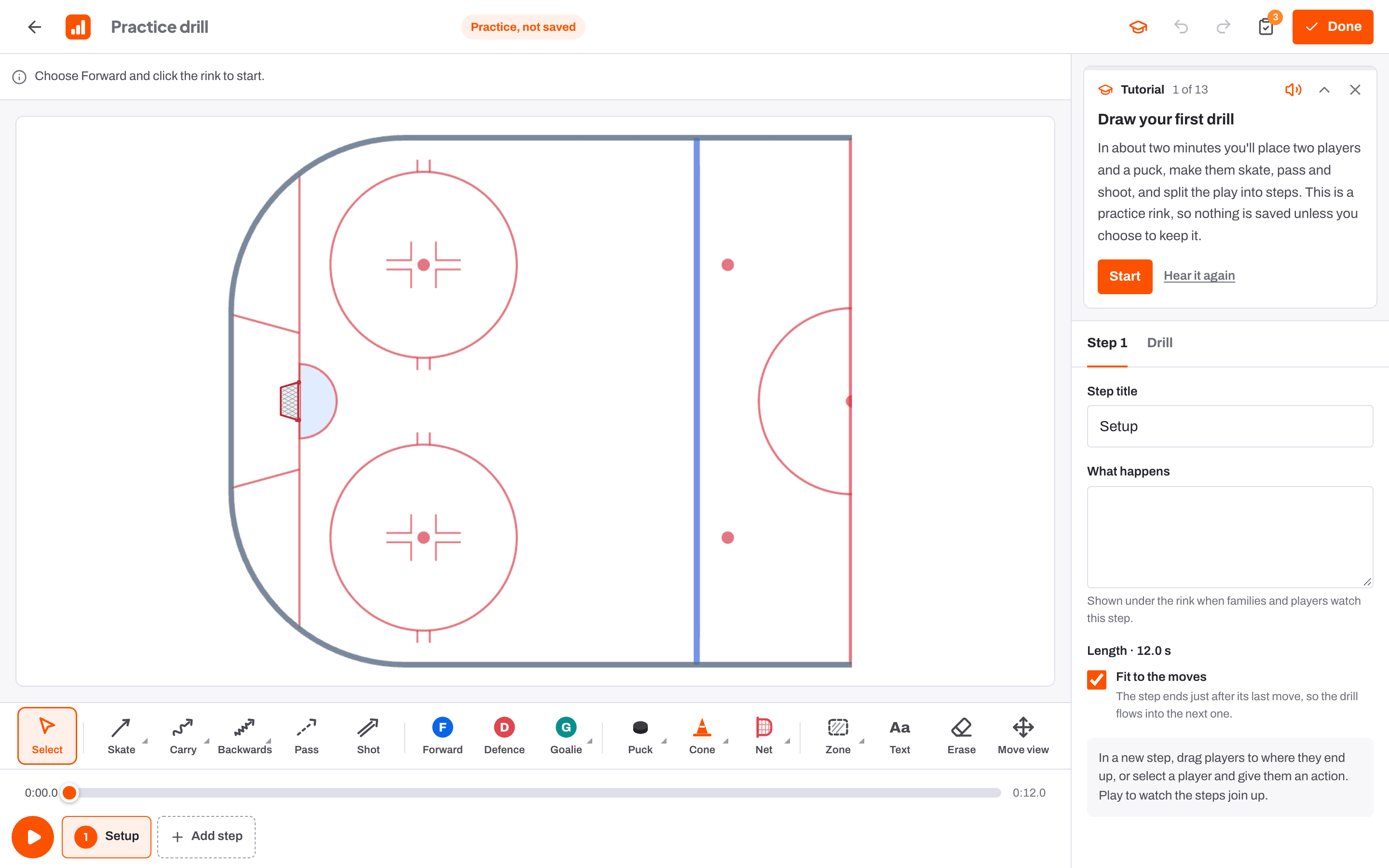Expand the Puck tool options triangle
The width and height of the screenshot is (1389, 868).
point(664,741)
